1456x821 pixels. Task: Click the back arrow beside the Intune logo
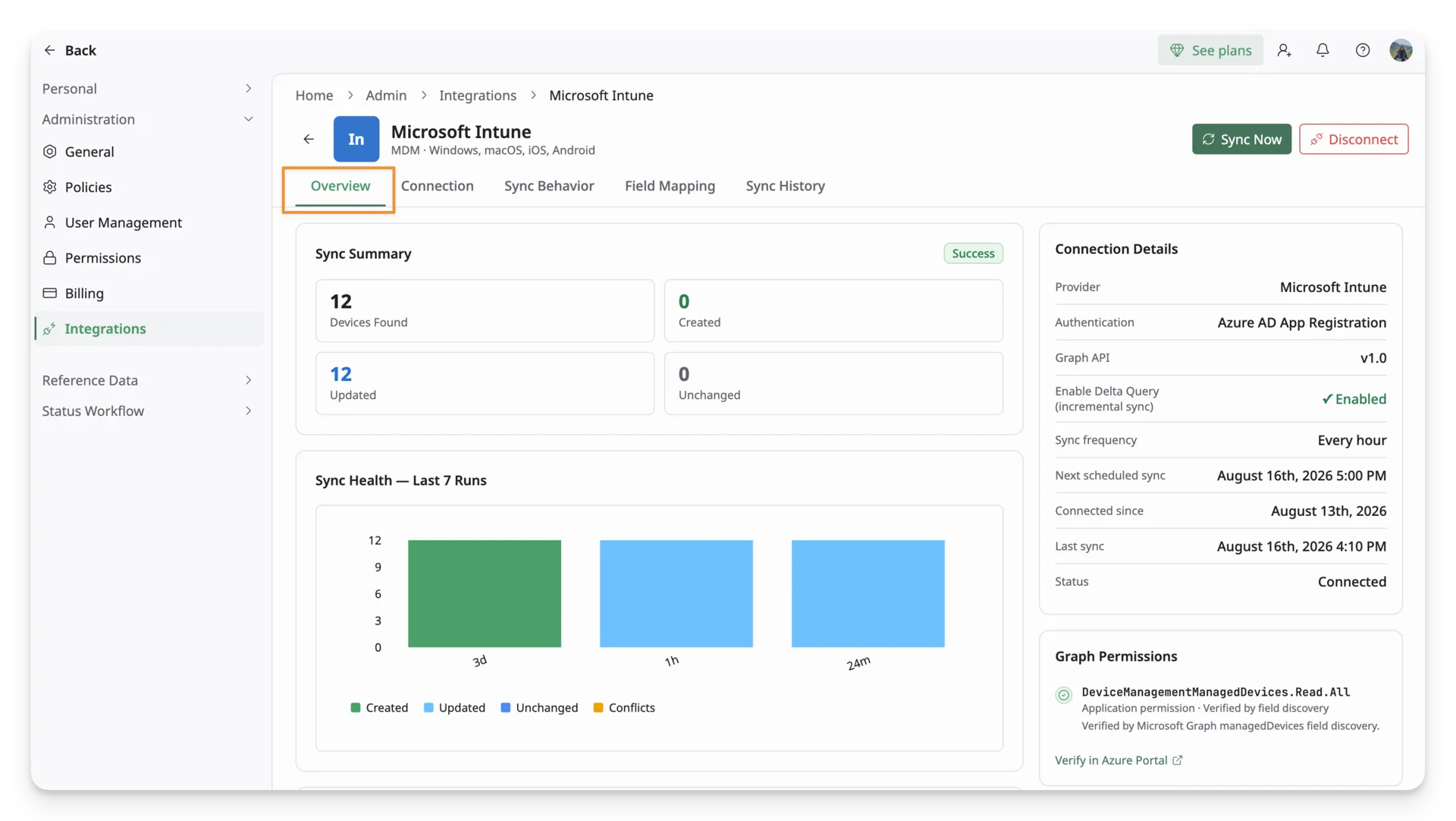point(309,139)
